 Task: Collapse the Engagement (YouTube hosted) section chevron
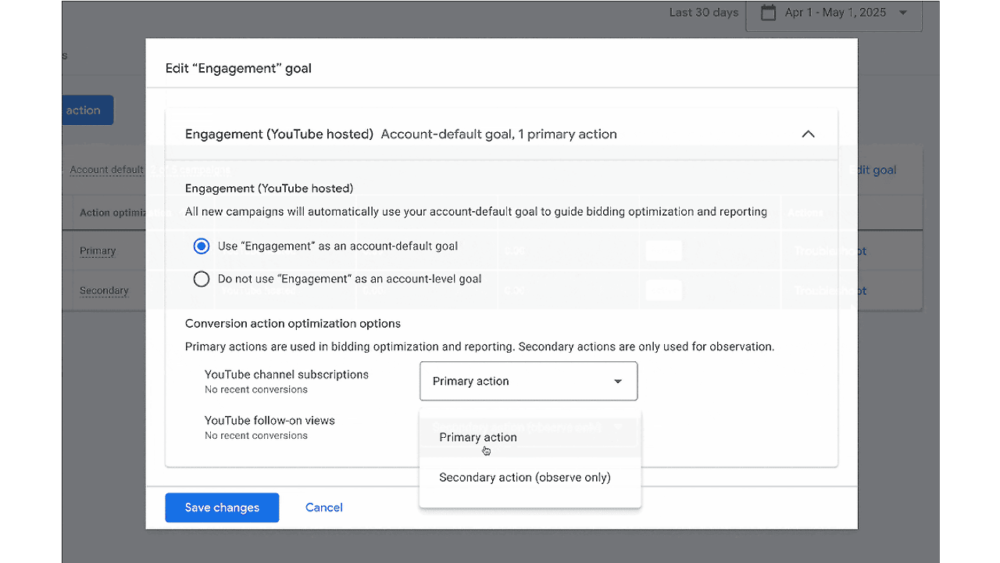[x=807, y=134]
